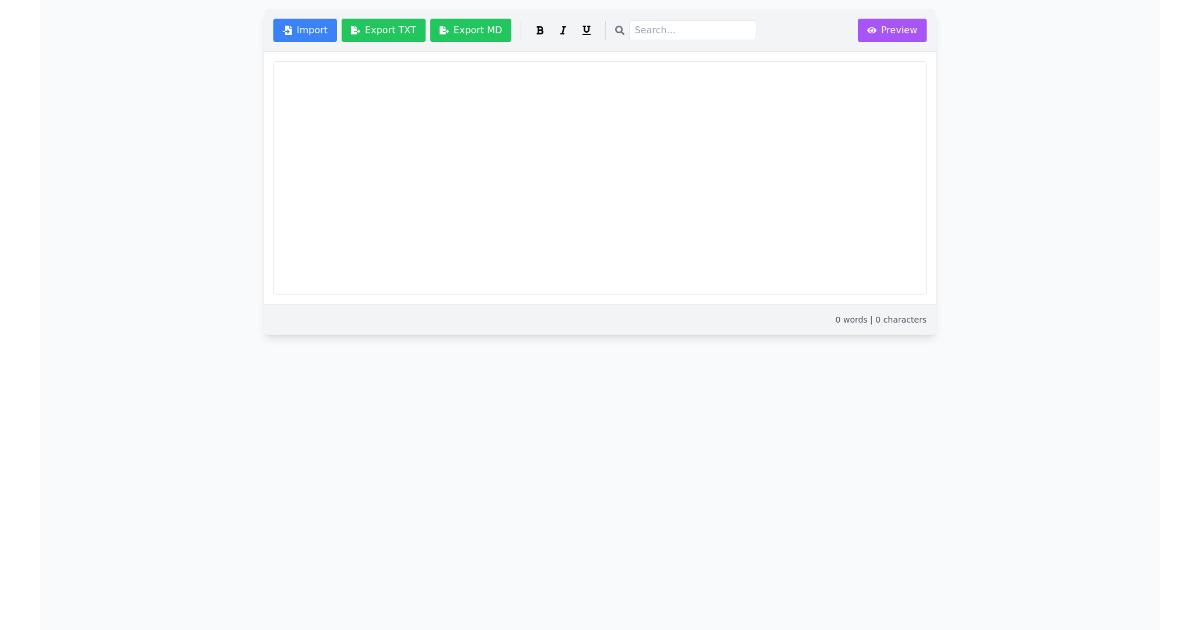Select the Underline formatting icon
1200x630 pixels.
click(x=586, y=30)
